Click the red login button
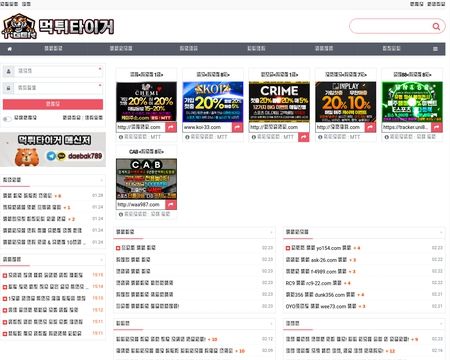 click(53, 104)
